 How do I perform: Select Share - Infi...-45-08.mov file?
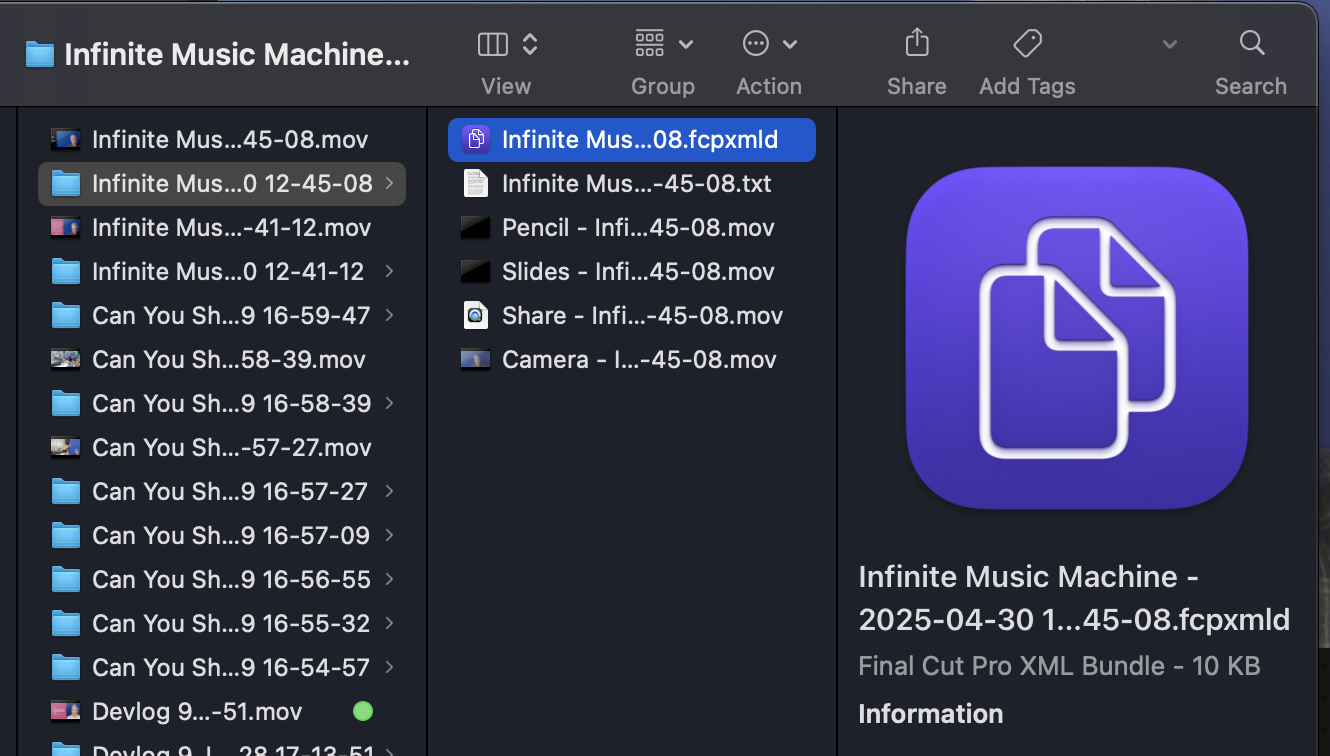pos(642,316)
